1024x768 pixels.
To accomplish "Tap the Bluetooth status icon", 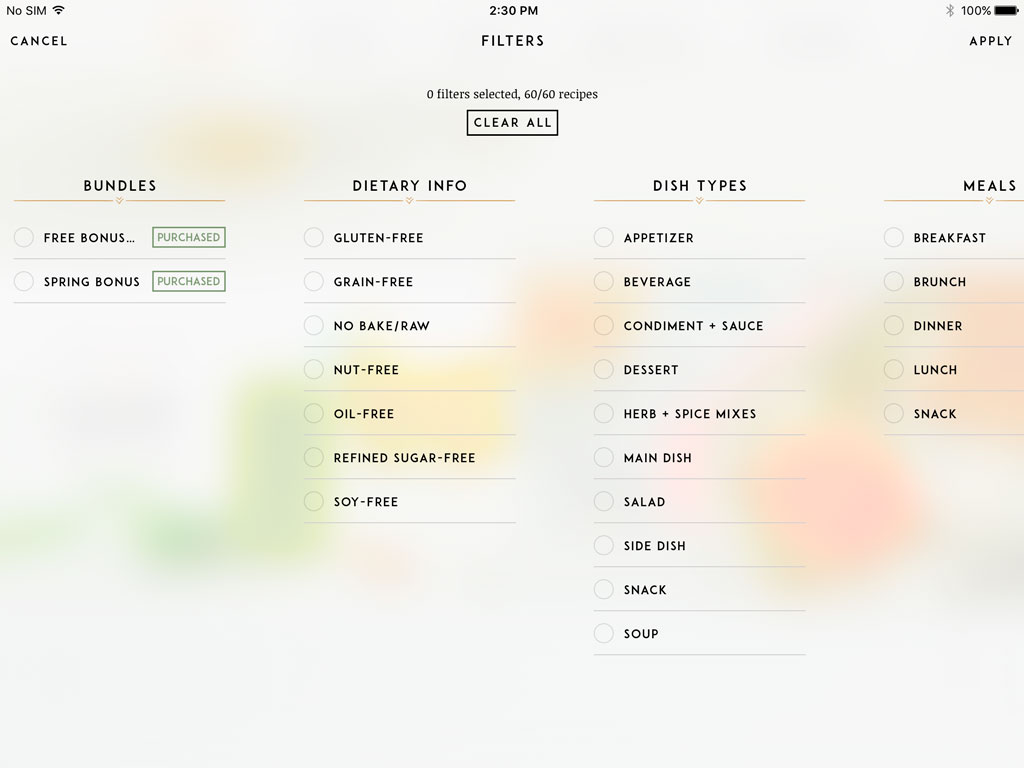I will (950, 10).
